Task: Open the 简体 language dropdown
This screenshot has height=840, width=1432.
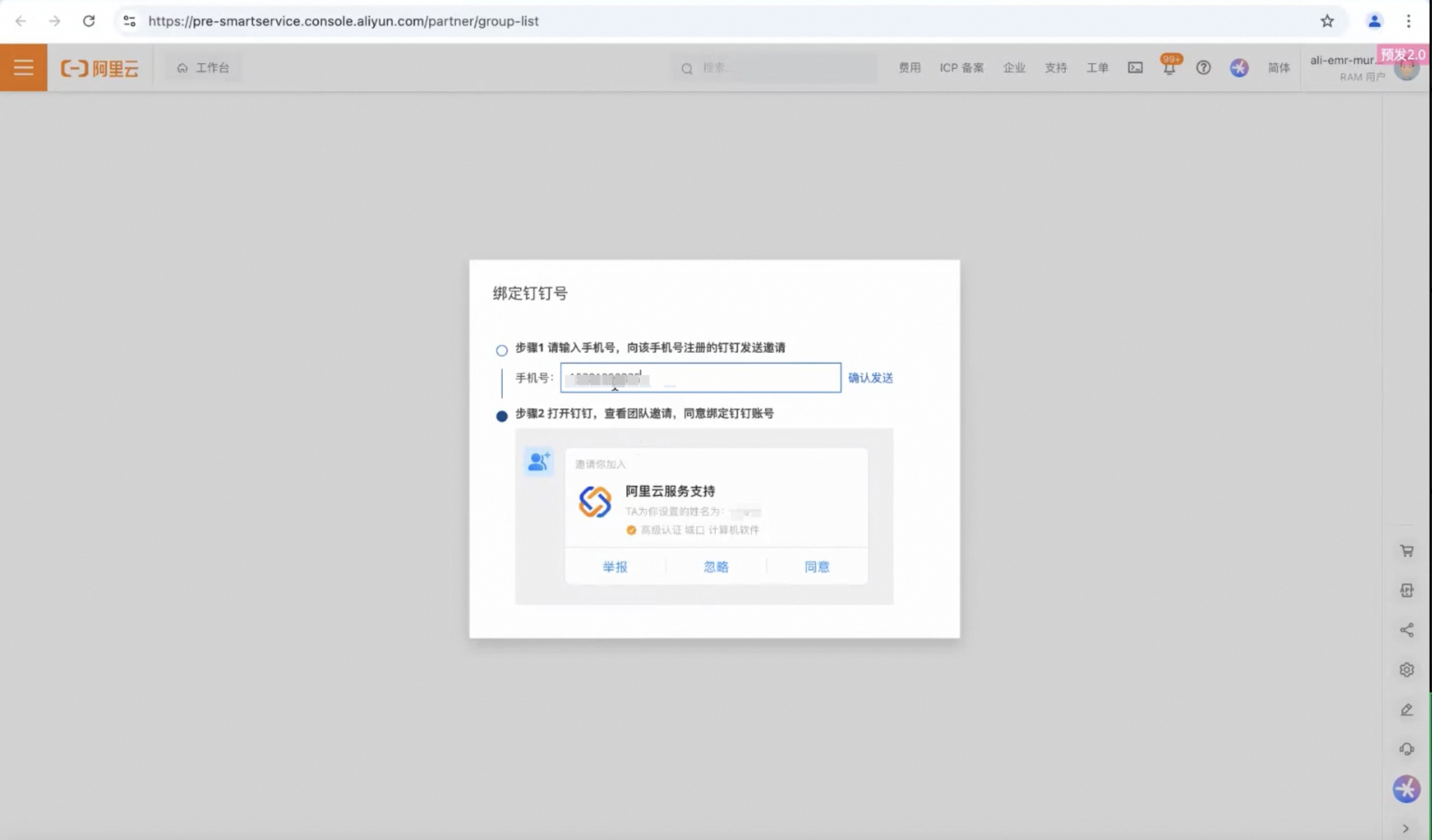Action: (x=1278, y=68)
